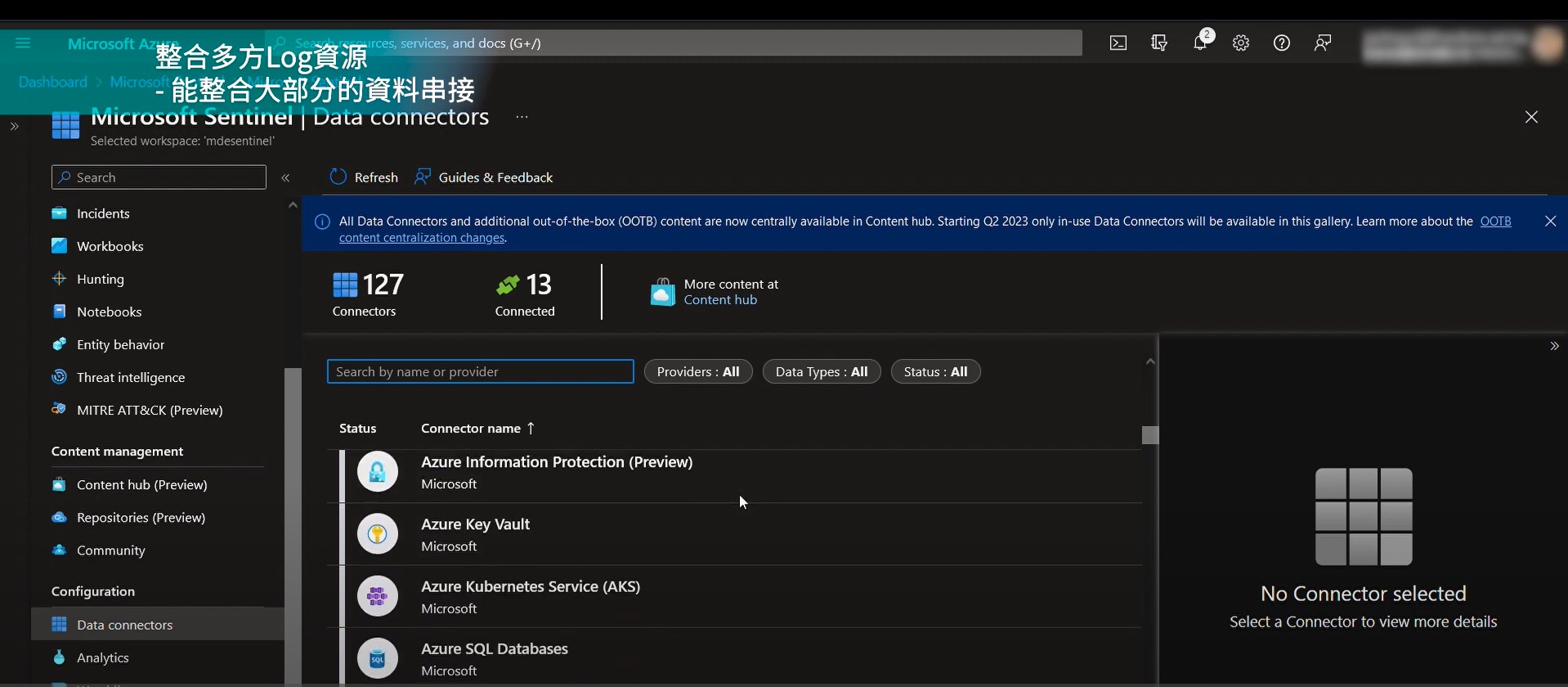Click the search by name or provider field
This screenshot has height=687, width=1568.
pos(480,371)
